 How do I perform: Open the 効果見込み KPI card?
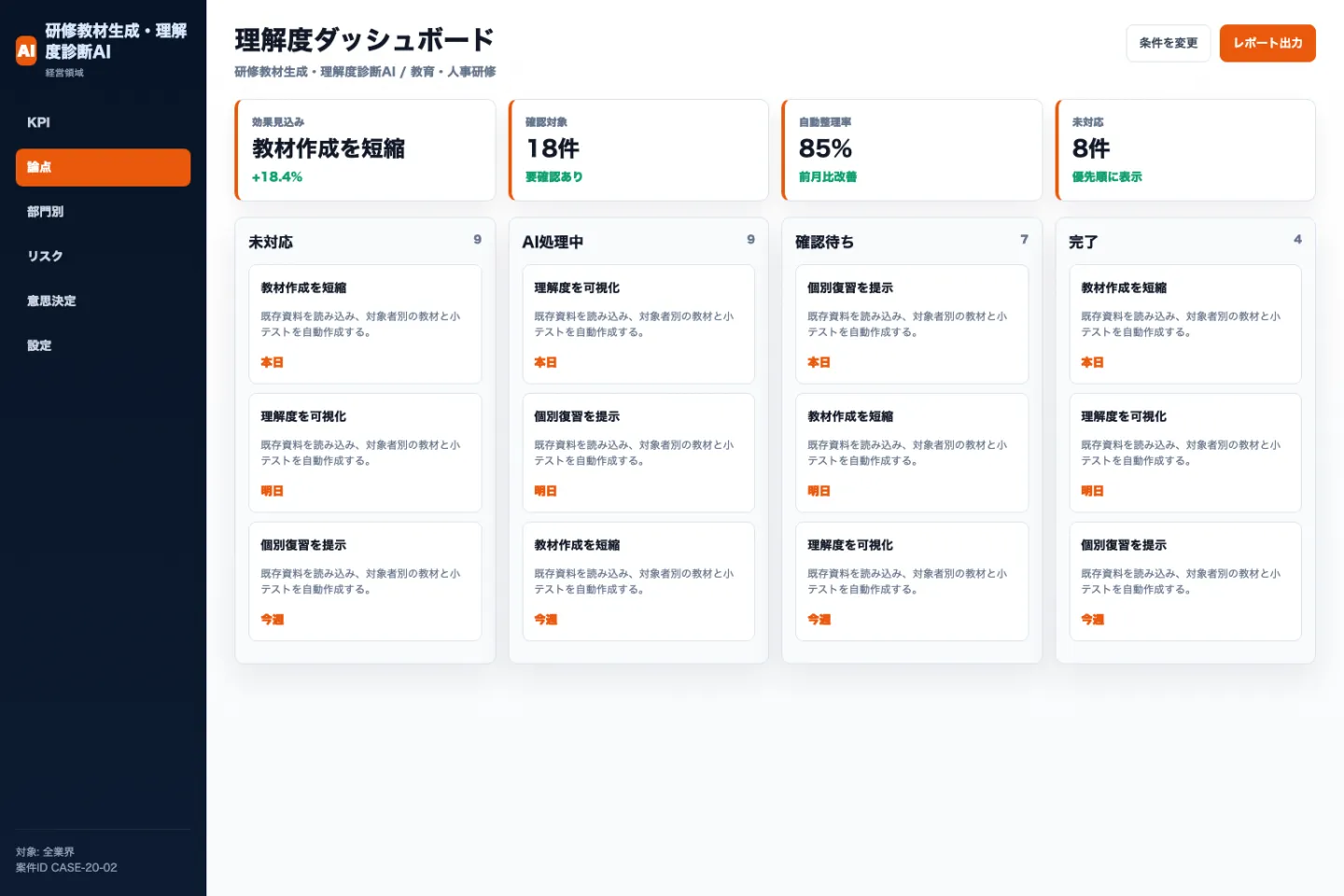pyautogui.click(x=365, y=150)
